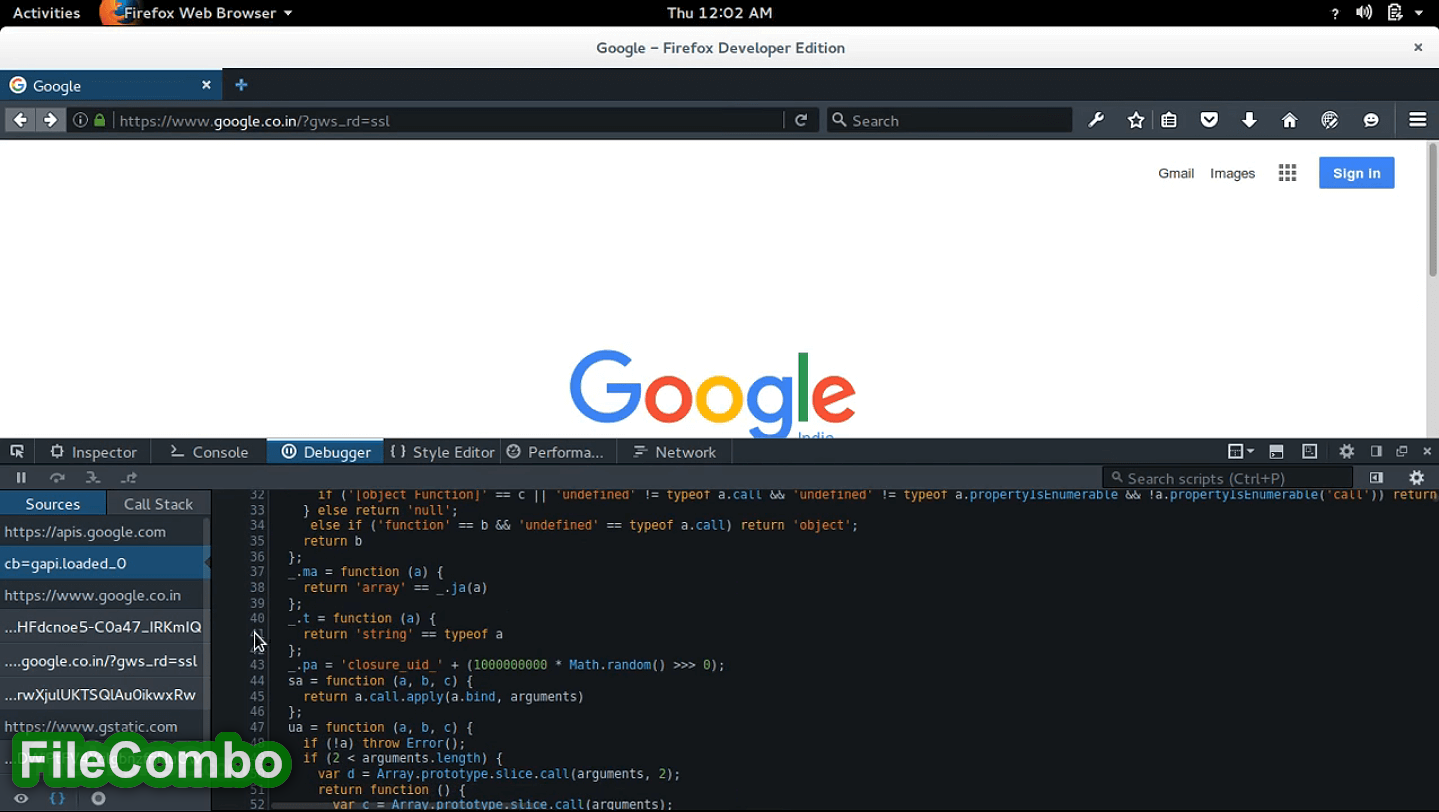The height and width of the screenshot is (812, 1439).
Task: Toggle the split console button
Action: 1276,452
